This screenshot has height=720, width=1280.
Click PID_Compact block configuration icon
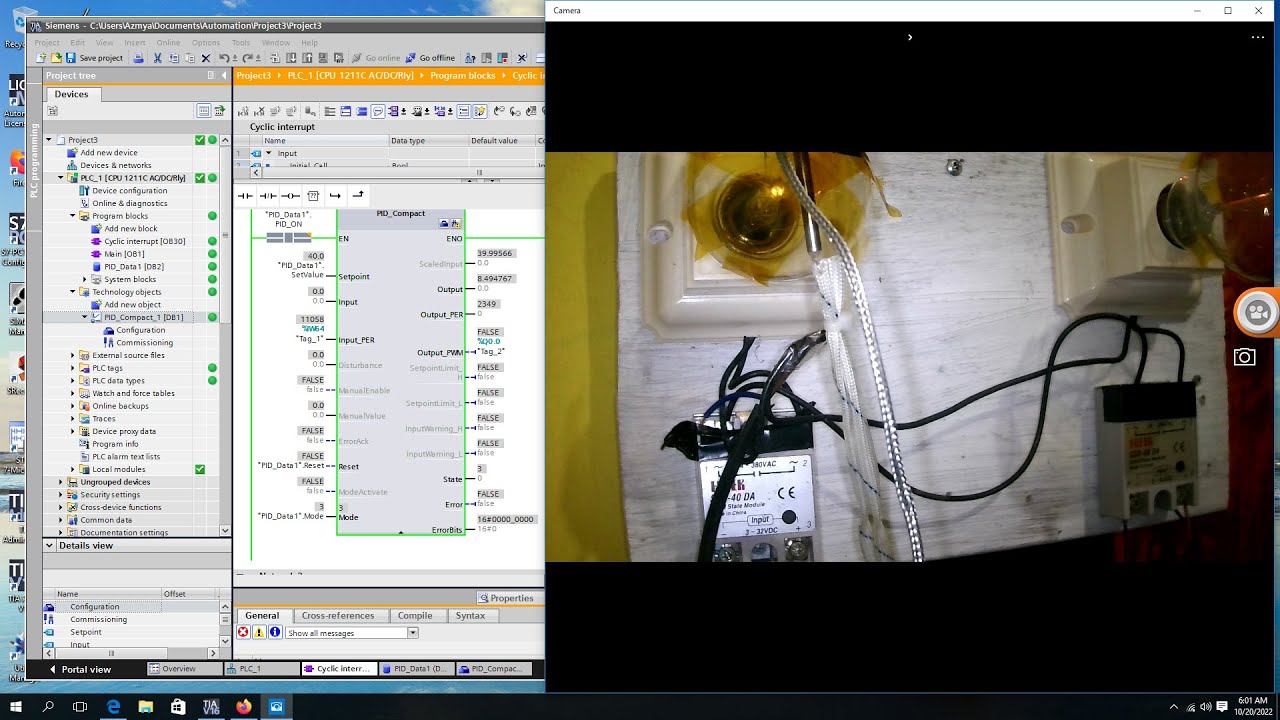point(445,223)
